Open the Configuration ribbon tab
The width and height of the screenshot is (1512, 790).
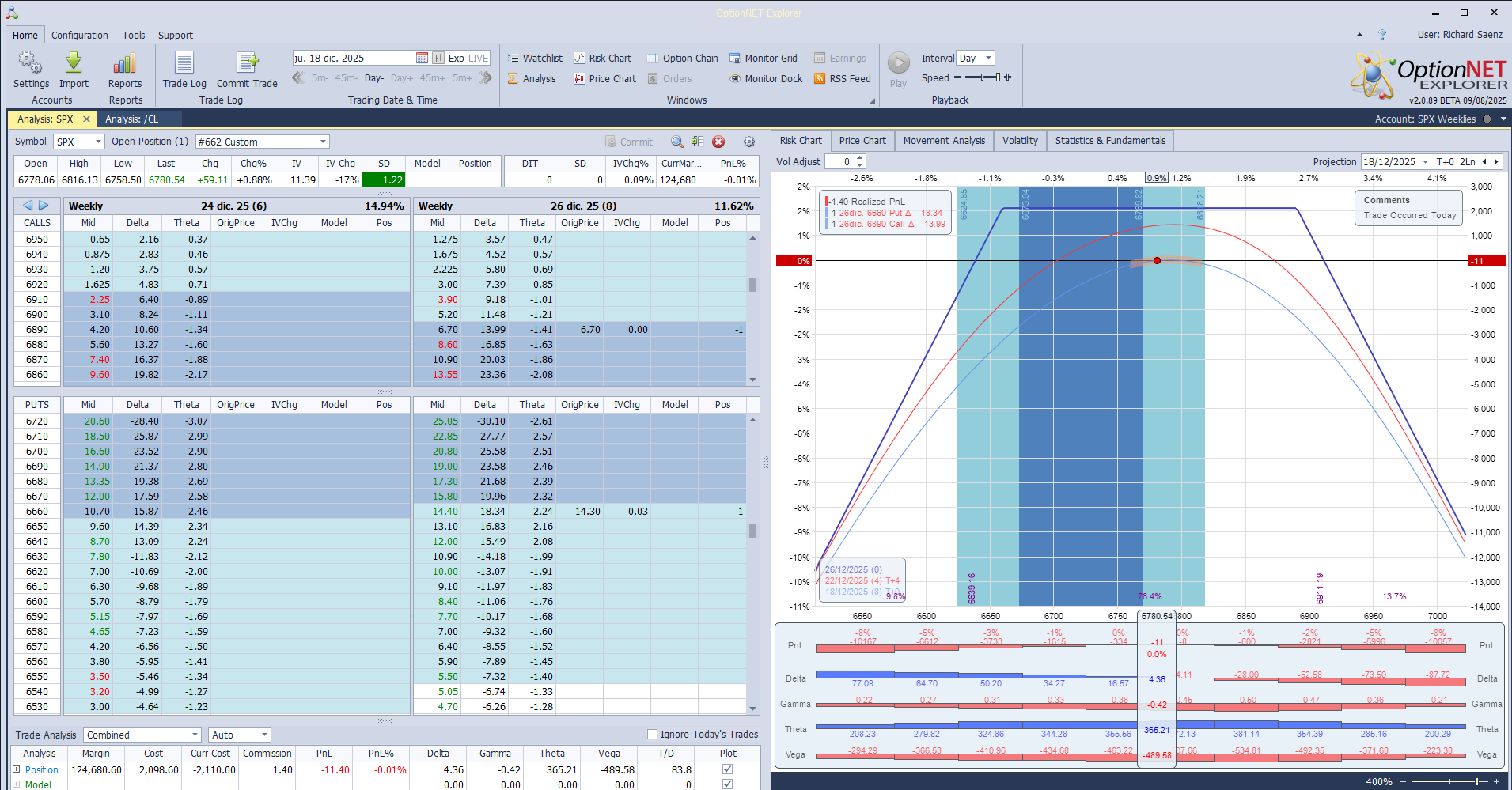point(79,36)
